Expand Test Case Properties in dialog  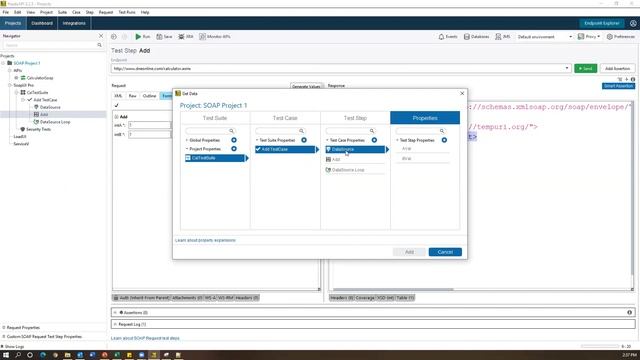point(327,140)
